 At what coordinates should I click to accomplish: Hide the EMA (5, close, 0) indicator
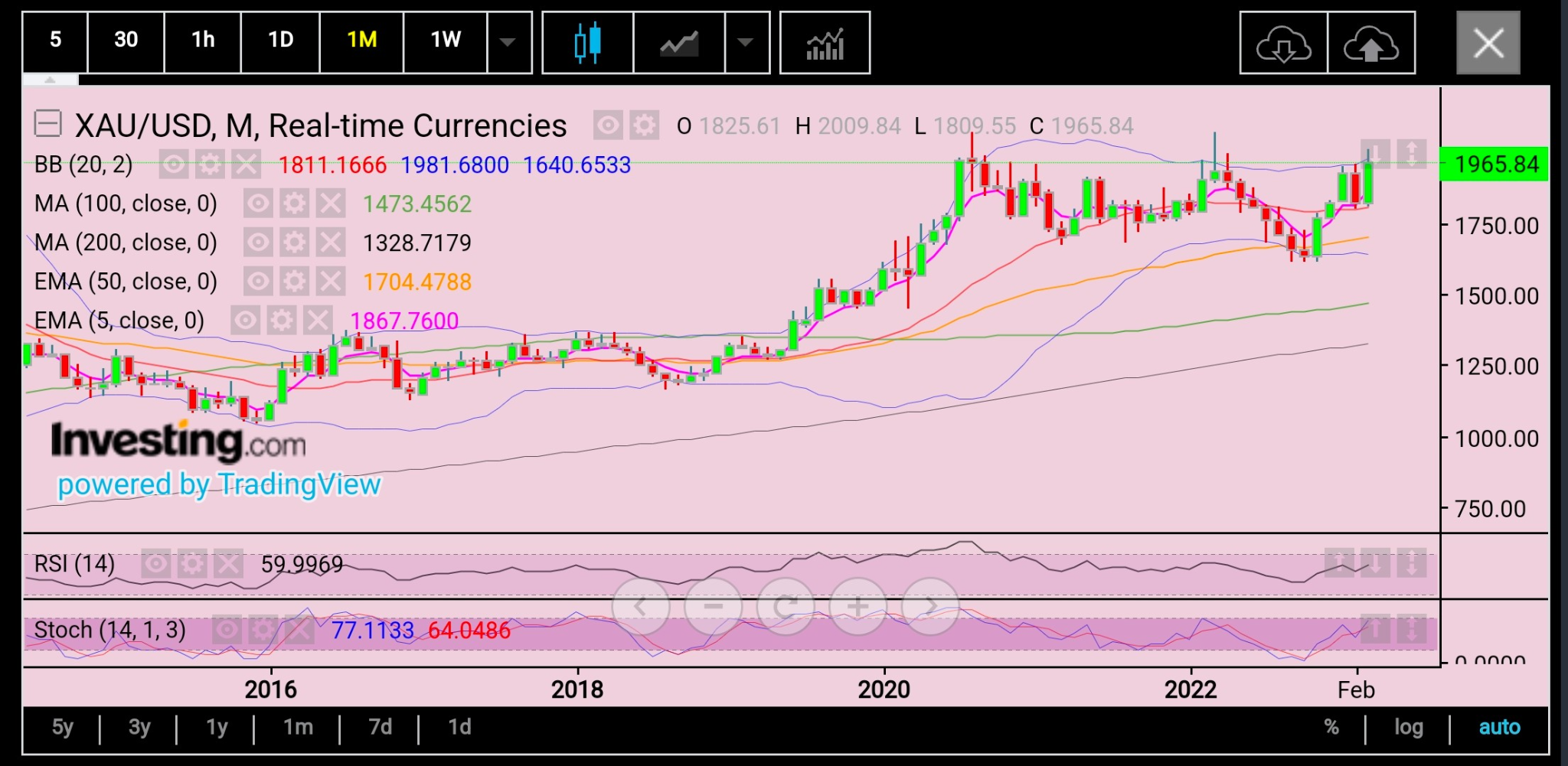pyautogui.click(x=245, y=320)
